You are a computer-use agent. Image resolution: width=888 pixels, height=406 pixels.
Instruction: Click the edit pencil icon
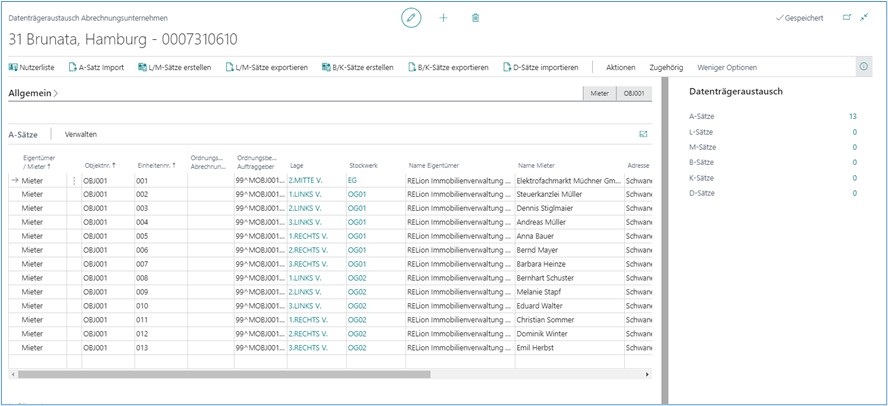click(410, 18)
